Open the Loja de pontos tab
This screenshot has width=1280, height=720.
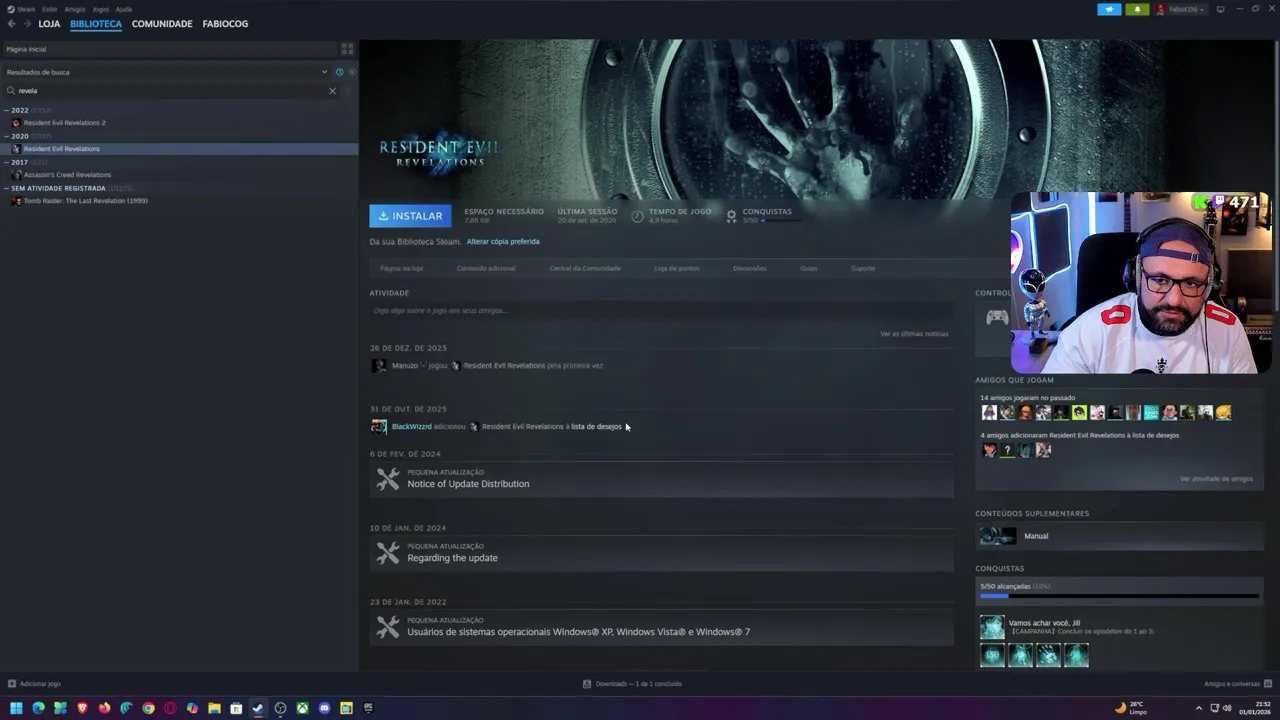tap(677, 268)
